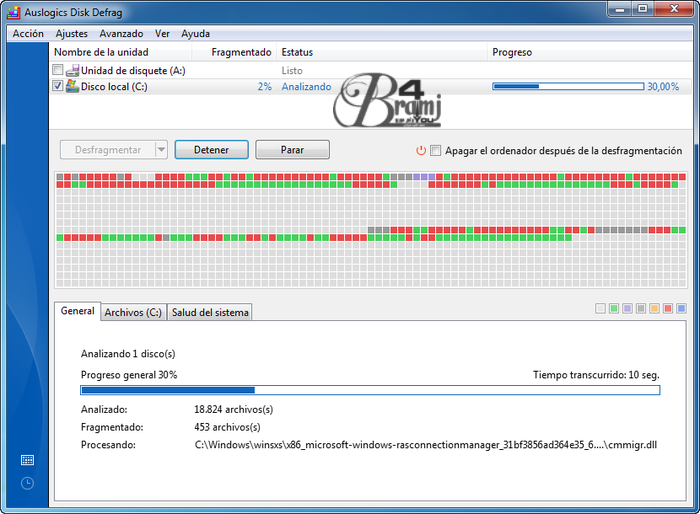Click the Progreso general progress bar

coord(370,390)
